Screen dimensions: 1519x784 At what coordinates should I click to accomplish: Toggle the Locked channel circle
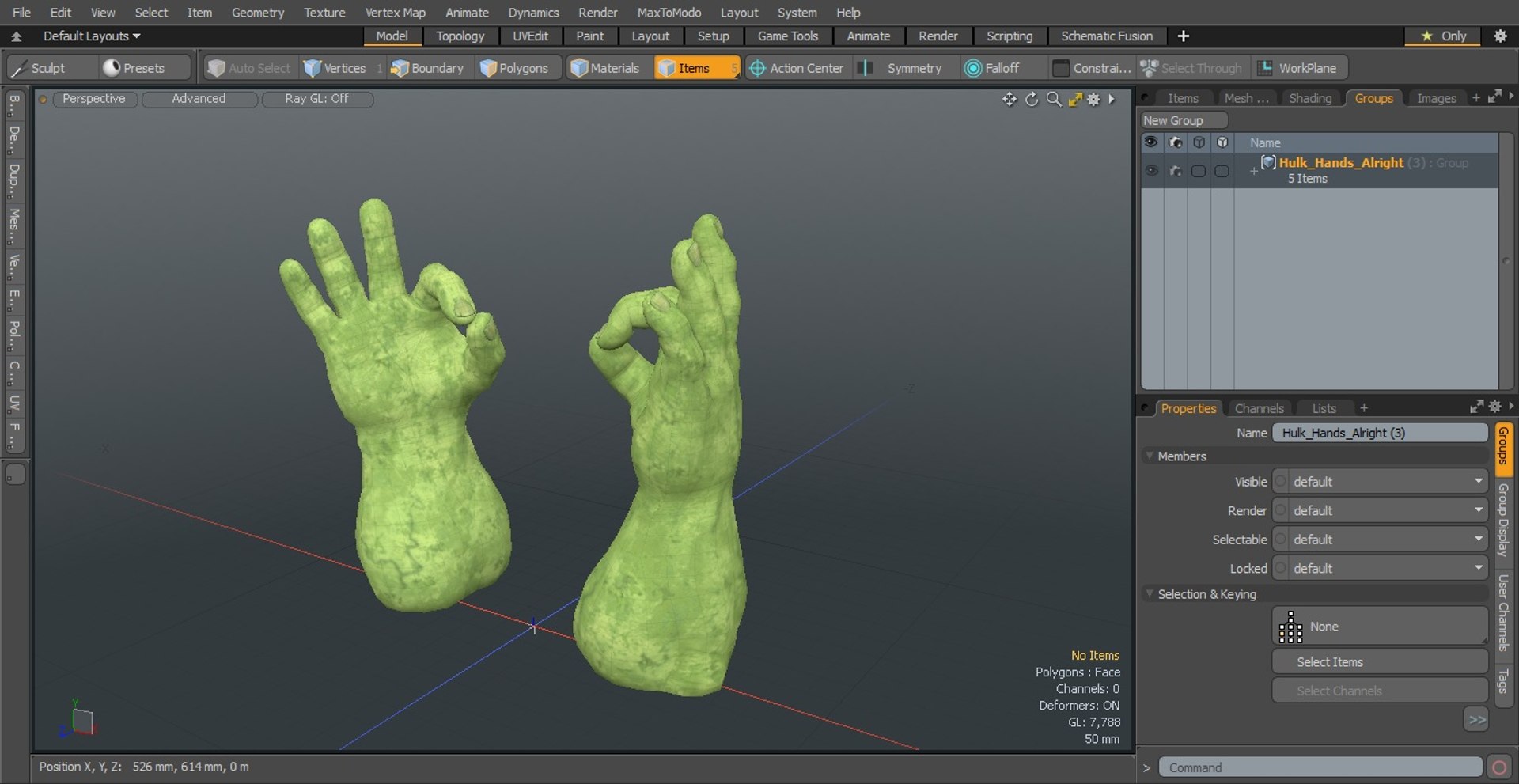pyautogui.click(x=1280, y=569)
